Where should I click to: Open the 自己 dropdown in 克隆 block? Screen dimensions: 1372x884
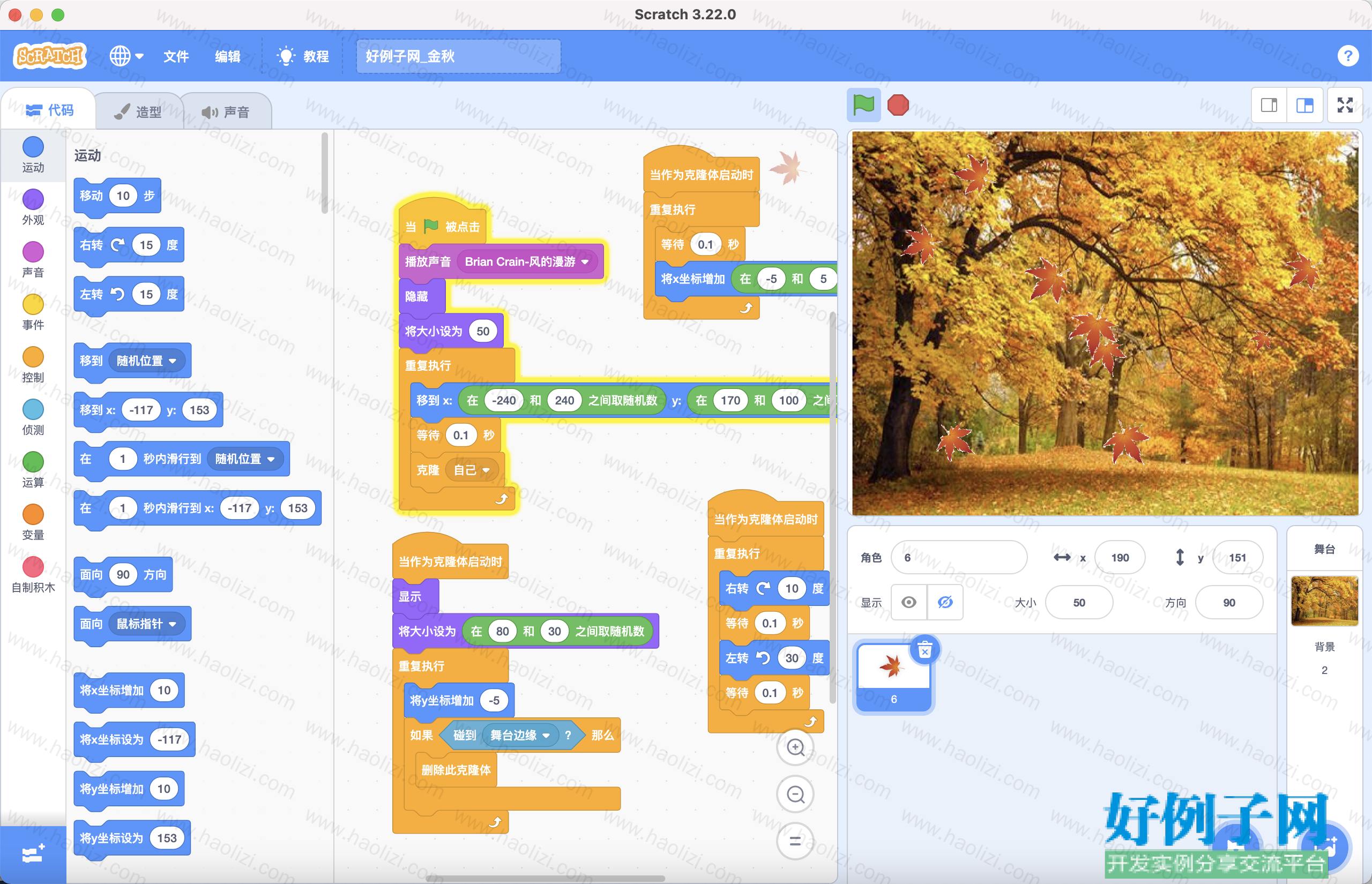pos(471,470)
